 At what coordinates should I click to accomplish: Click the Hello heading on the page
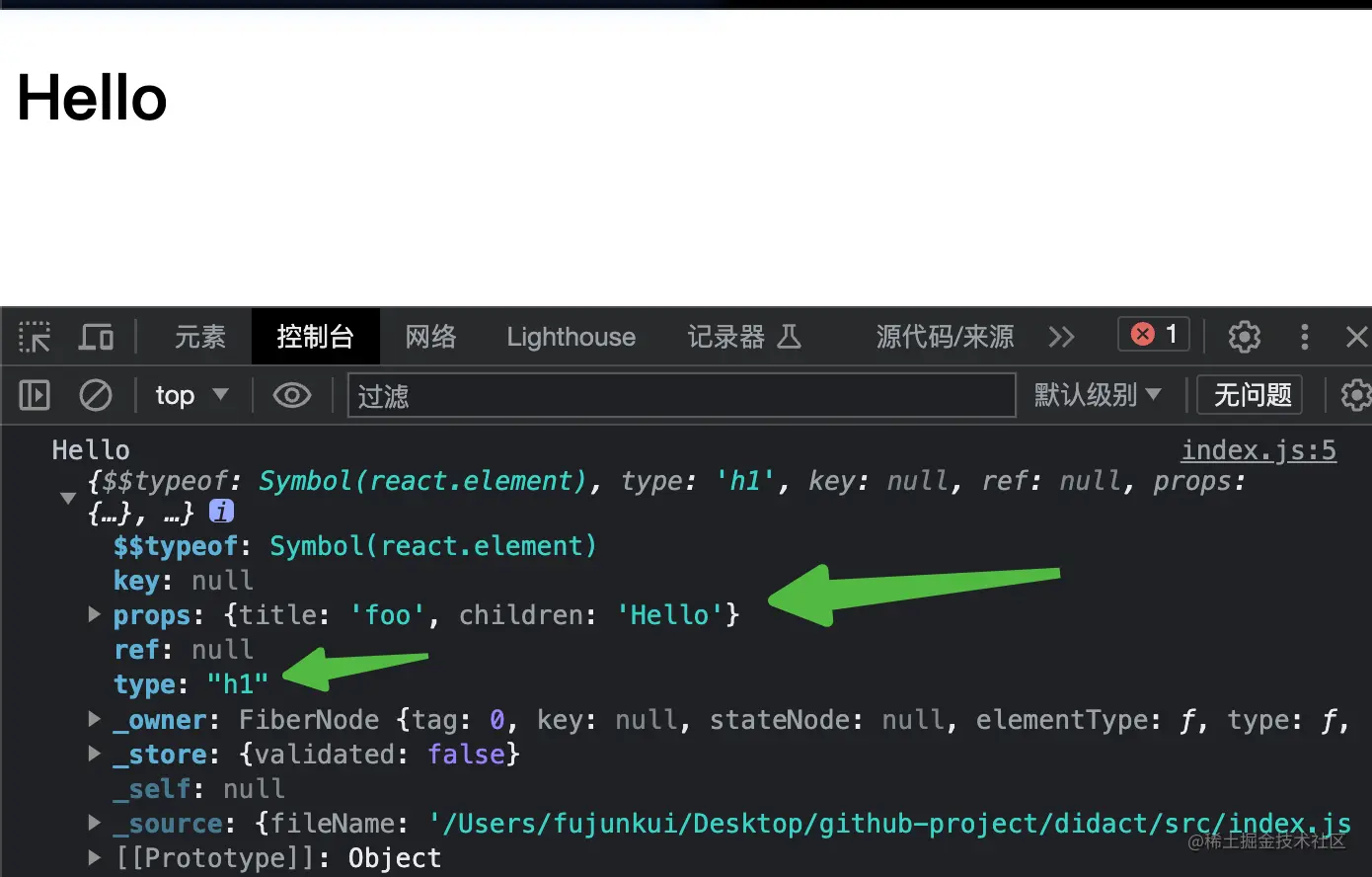pyautogui.click(x=92, y=98)
